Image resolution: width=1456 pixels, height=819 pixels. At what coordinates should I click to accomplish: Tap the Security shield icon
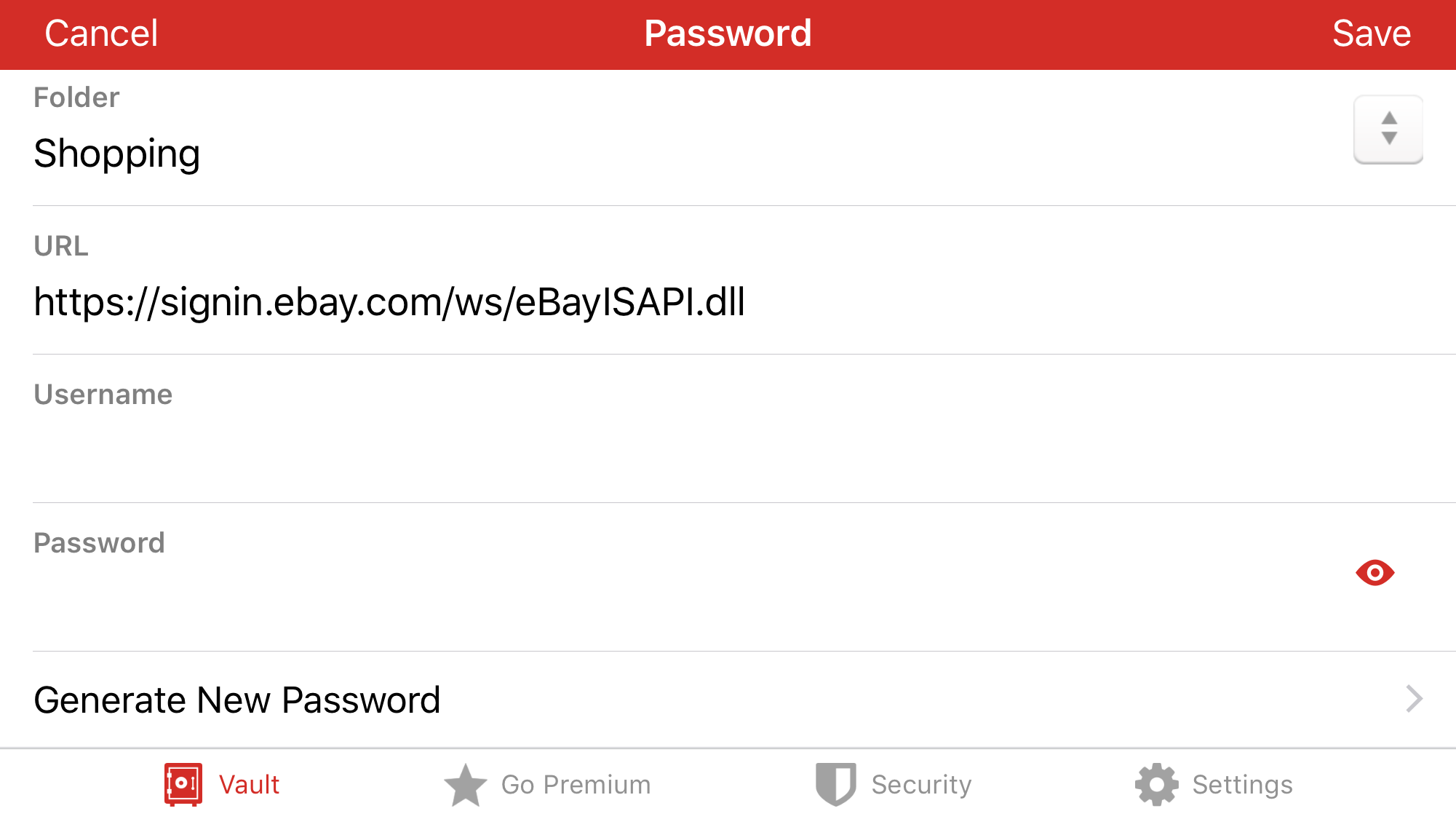pyautogui.click(x=835, y=785)
